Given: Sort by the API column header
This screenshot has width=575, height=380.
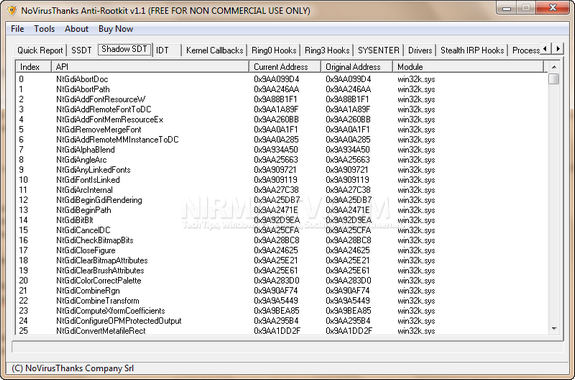Looking at the screenshot, I should click(x=150, y=67).
